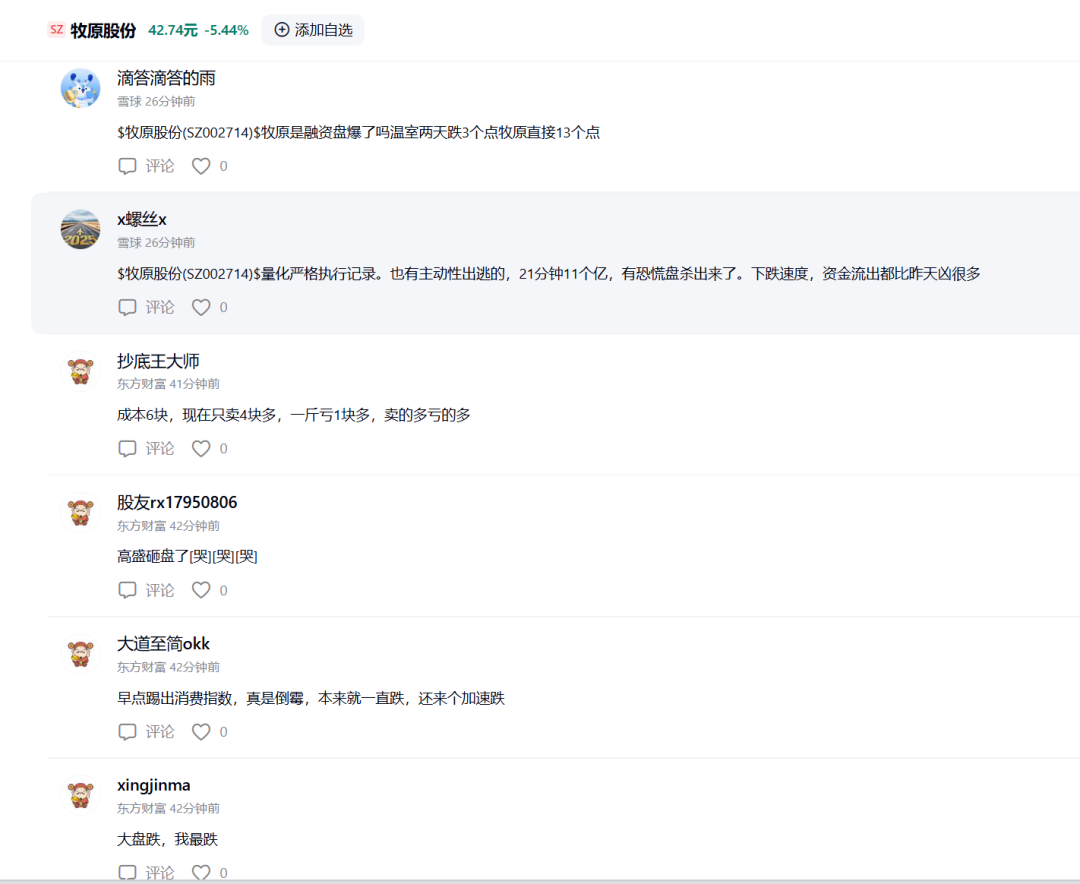1080x884 pixels.
Task: Click 抄底王大师's avatar picture
Action: 81,370
